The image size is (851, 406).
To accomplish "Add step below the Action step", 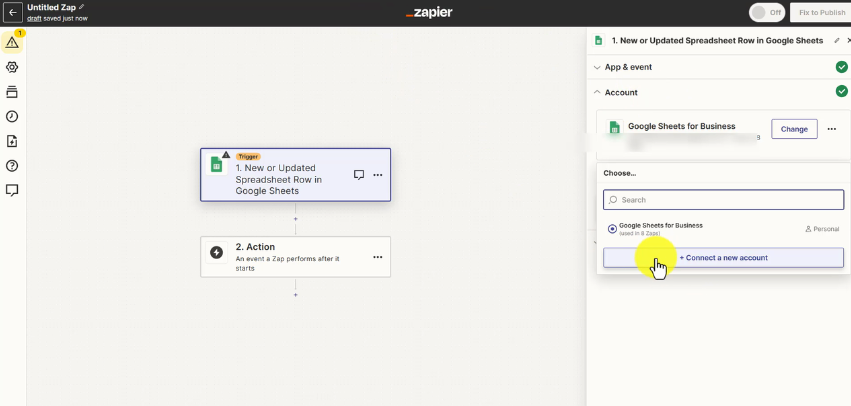I will point(296,295).
